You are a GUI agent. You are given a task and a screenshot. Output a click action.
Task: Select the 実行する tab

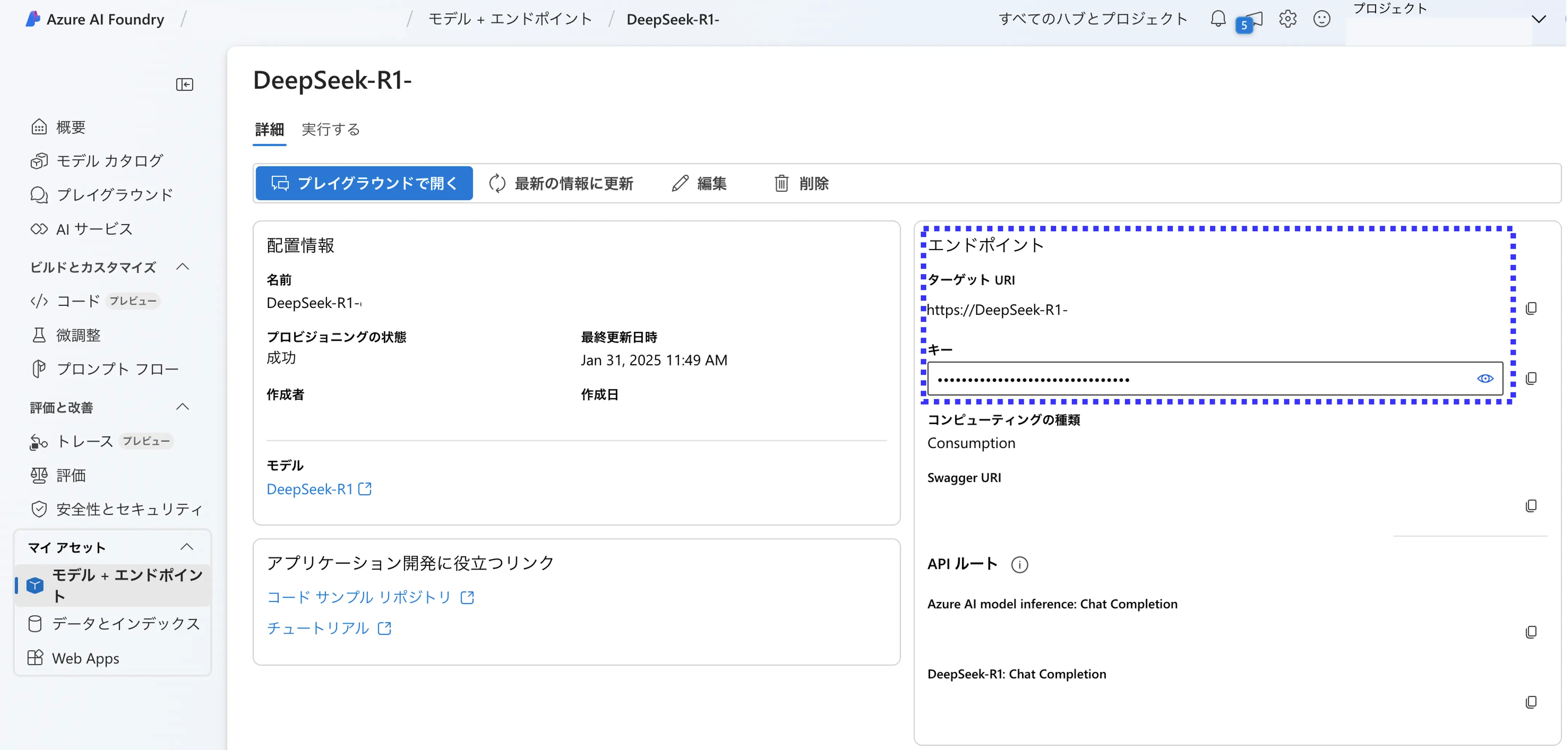(331, 128)
